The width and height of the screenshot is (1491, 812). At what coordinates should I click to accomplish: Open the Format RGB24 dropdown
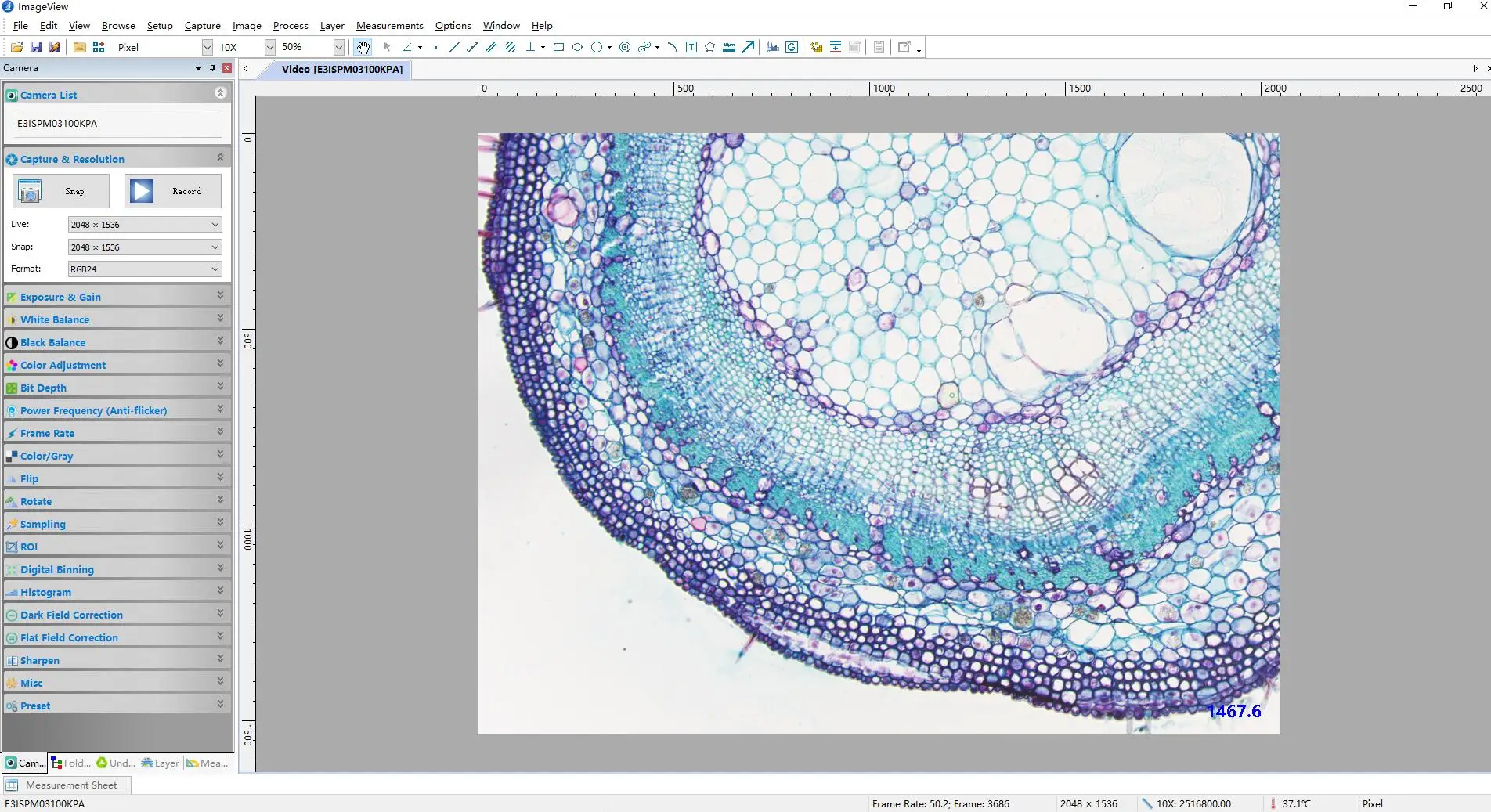pos(145,269)
